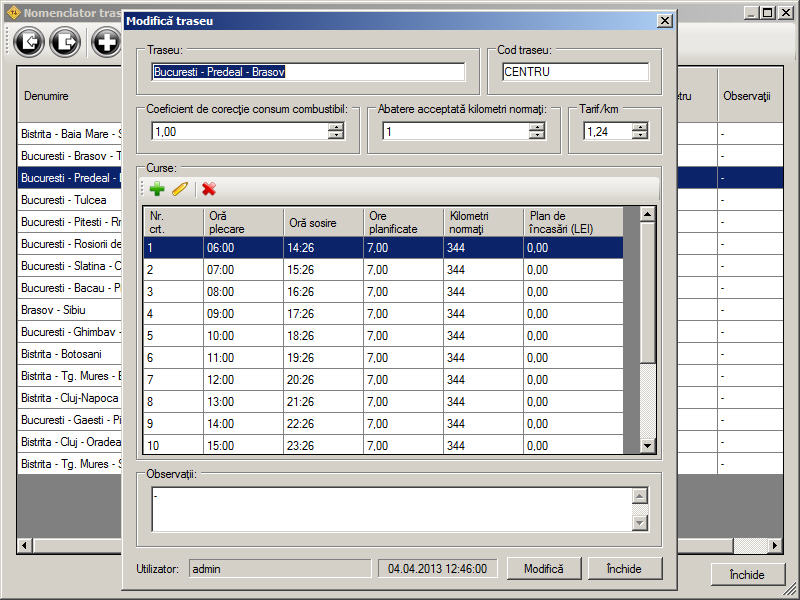Click the Observații scrollbar down arrow
Screen dimensions: 800x600
tap(640, 523)
